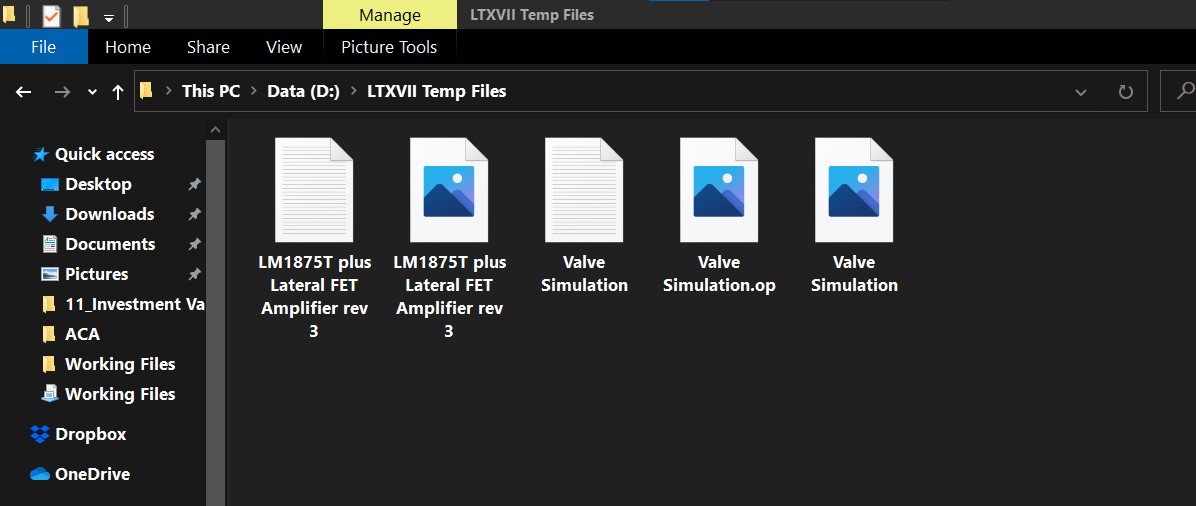
Task: Switch to the Share ribbon tab
Action: tap(208, 47)
